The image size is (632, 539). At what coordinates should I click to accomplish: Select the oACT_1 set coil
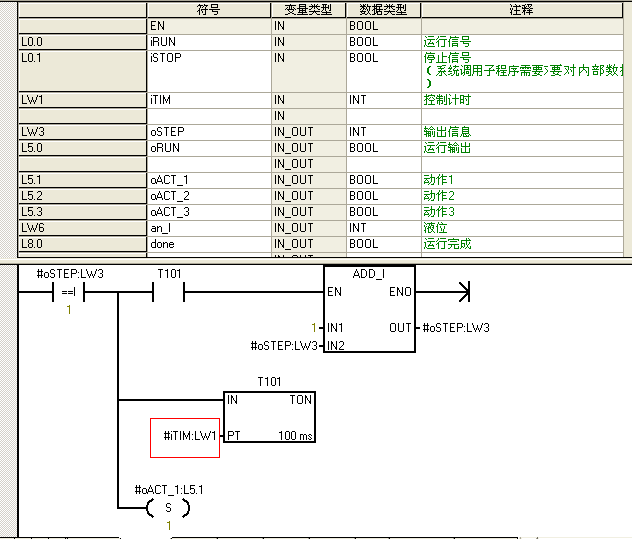click(x=168, y=508)
